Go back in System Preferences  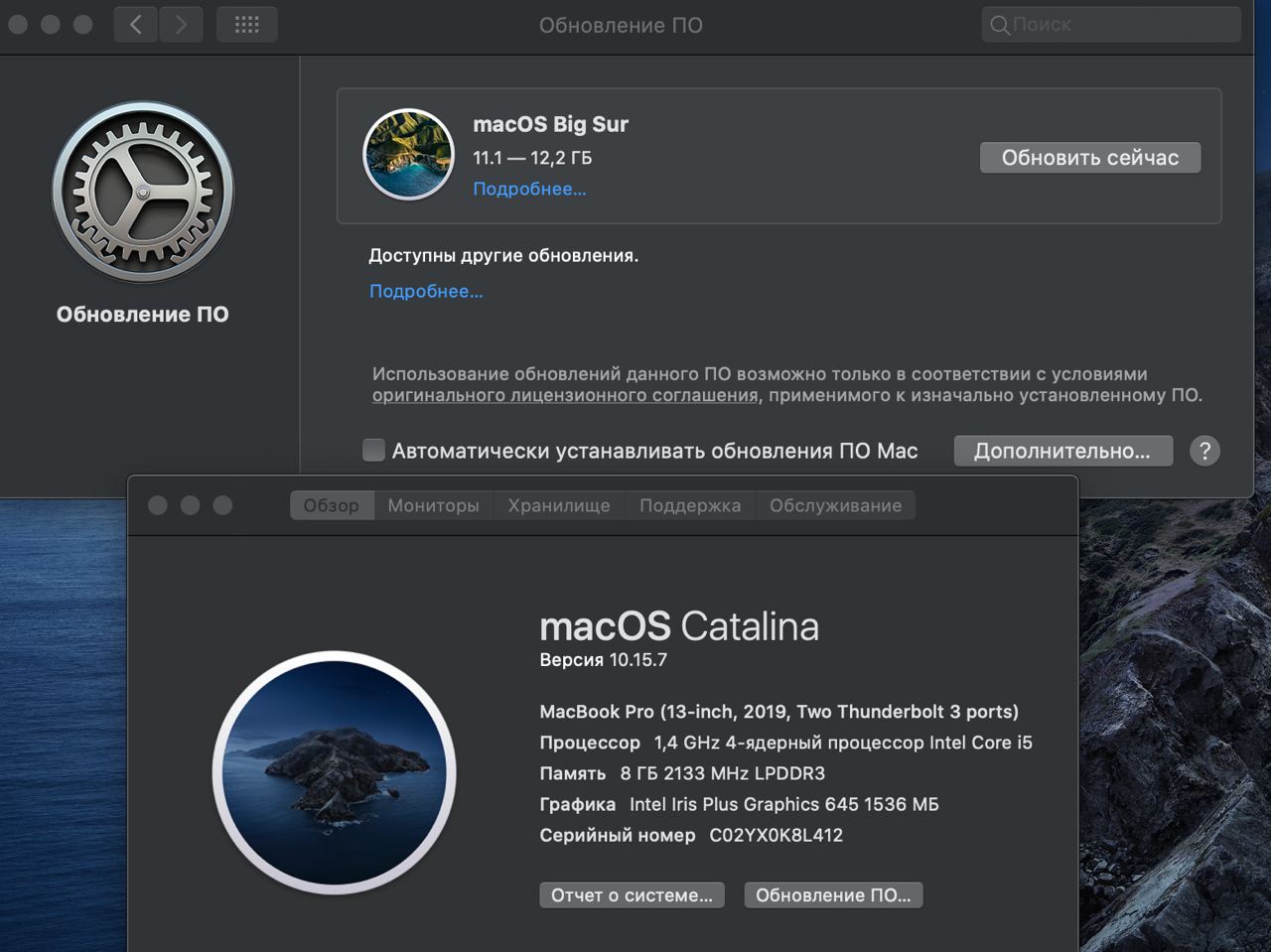click(x=136, y=25)
